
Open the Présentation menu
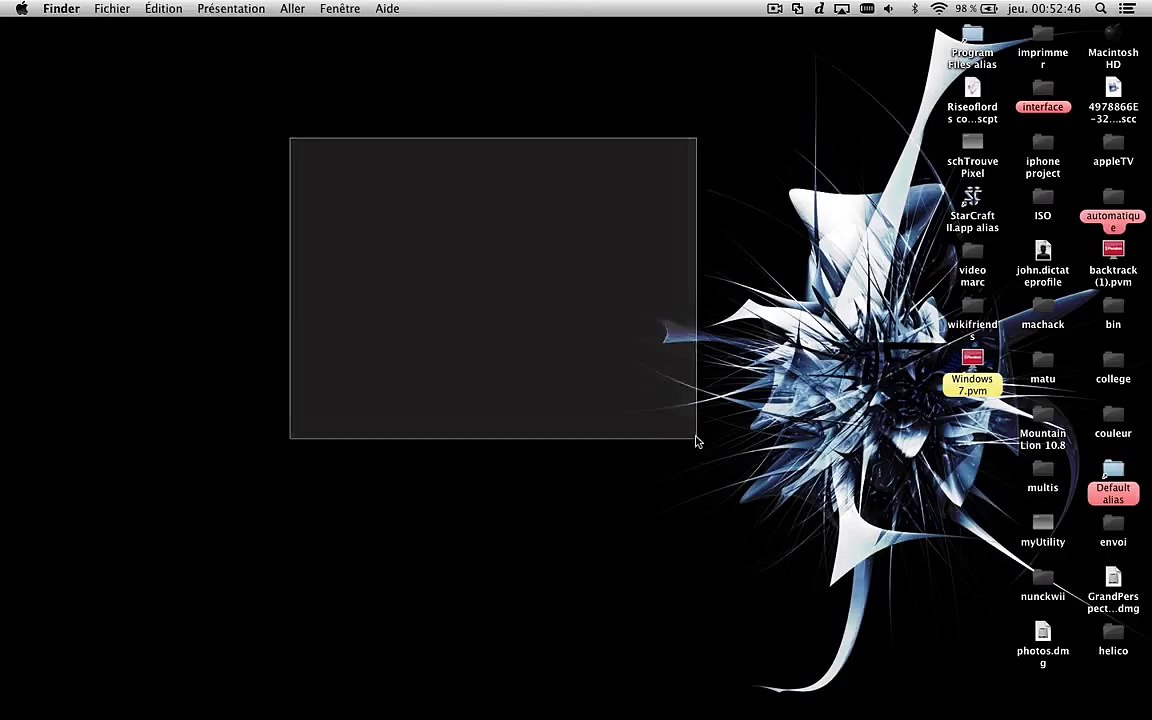pyautogui.click(x=231, y=9)
